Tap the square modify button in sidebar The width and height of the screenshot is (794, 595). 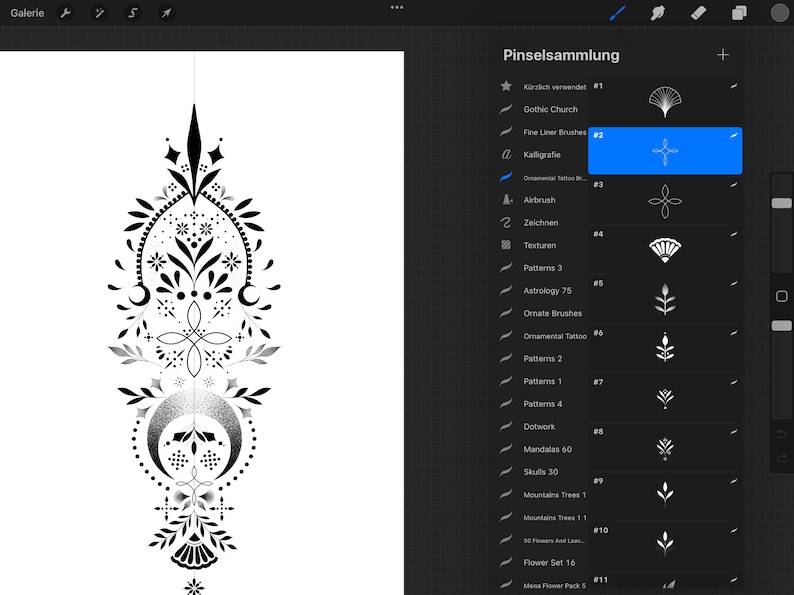pyautogui.click(x=781, y=296)
